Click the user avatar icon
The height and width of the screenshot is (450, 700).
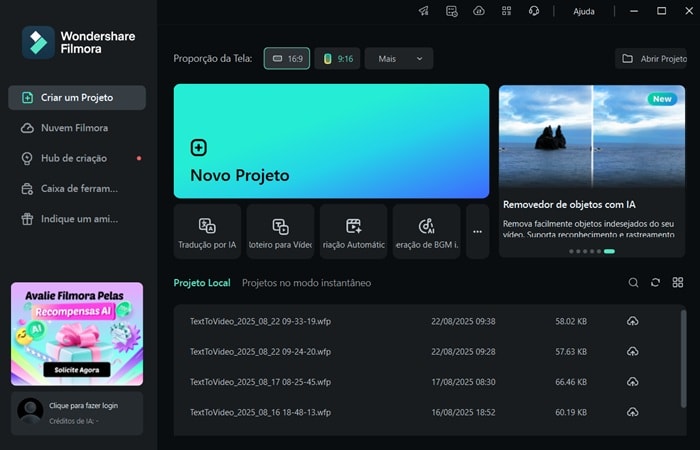click(30, 411)
